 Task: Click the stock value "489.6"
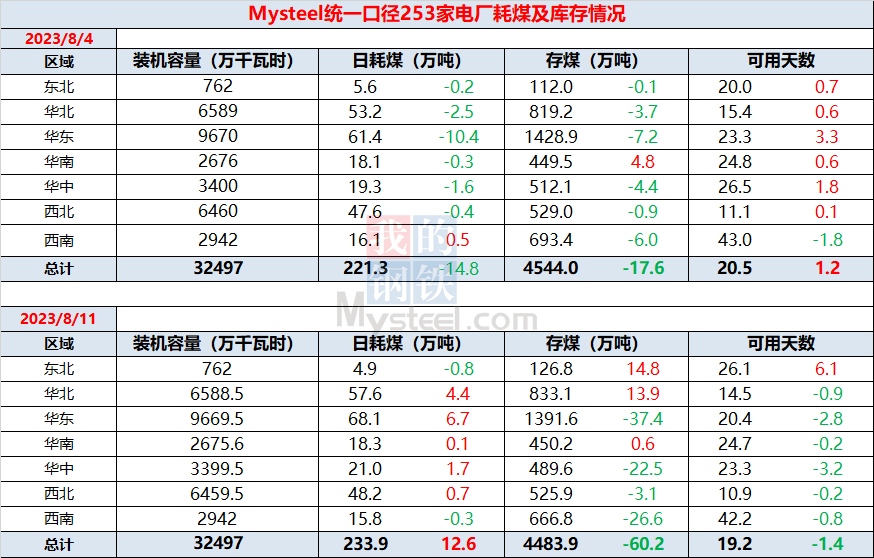click(x=551, y=469)
